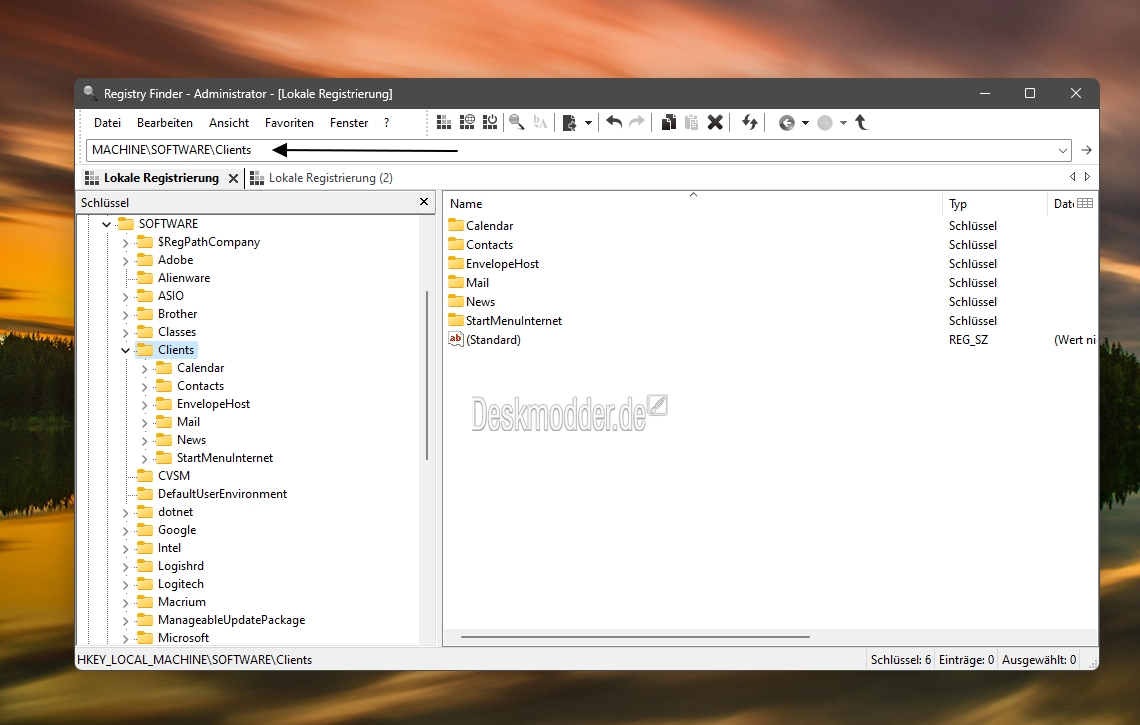This screenshot has width=1140, height=725.
Task: Open the Fenster menu
Action: pos(349,123)
